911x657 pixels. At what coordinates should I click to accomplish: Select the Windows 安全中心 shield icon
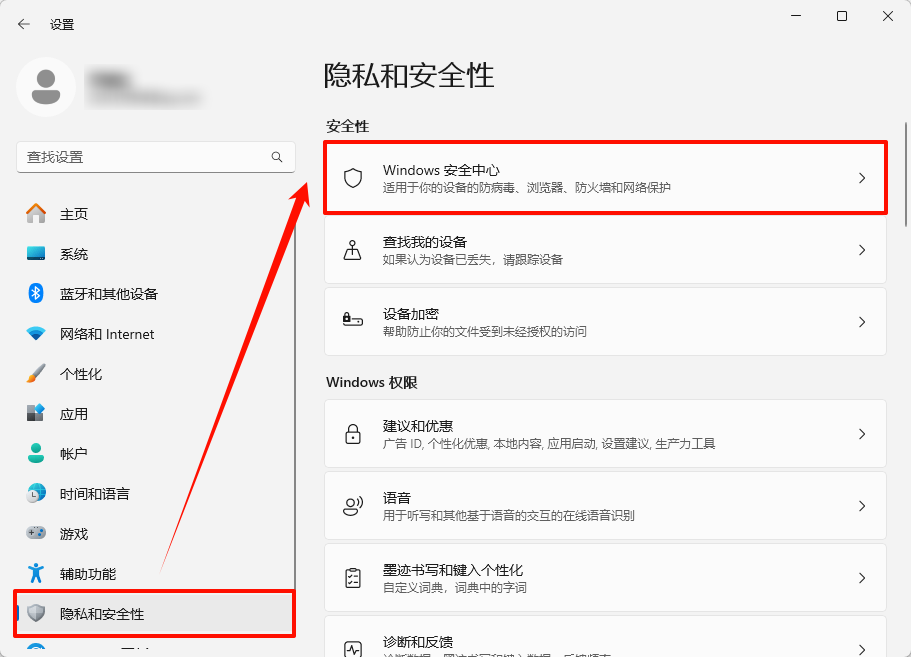[x=352, y=177]
